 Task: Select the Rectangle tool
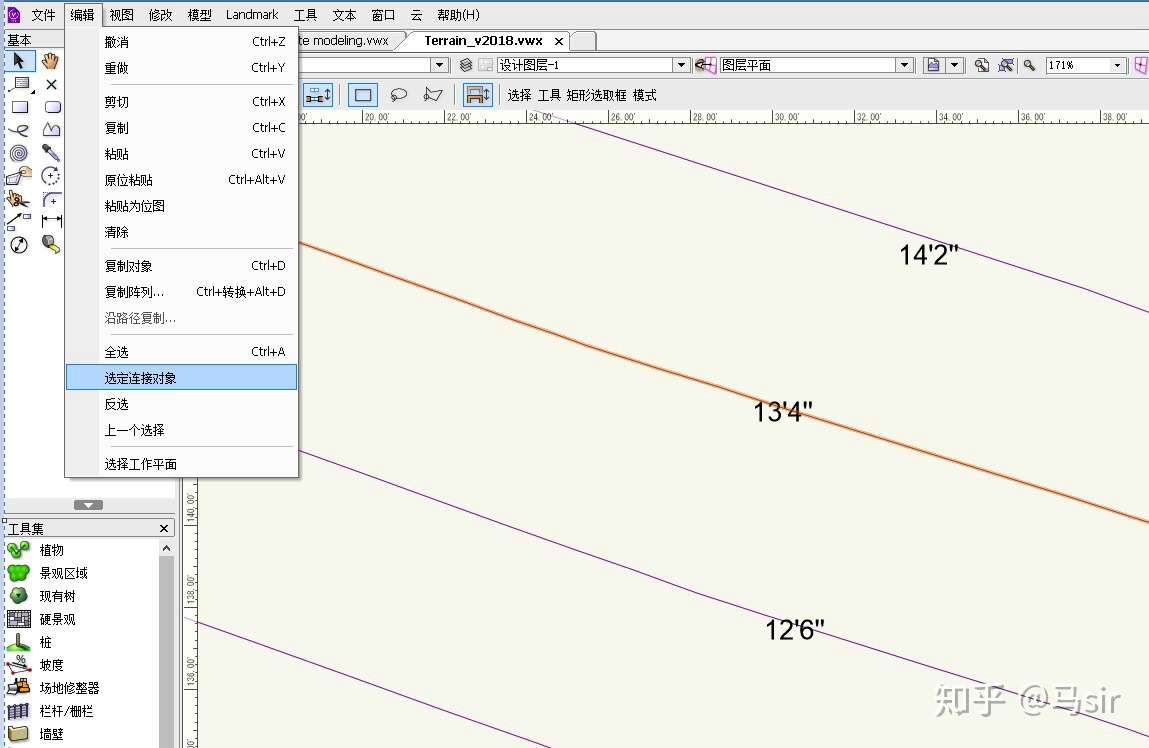click(x=20, y=107)
